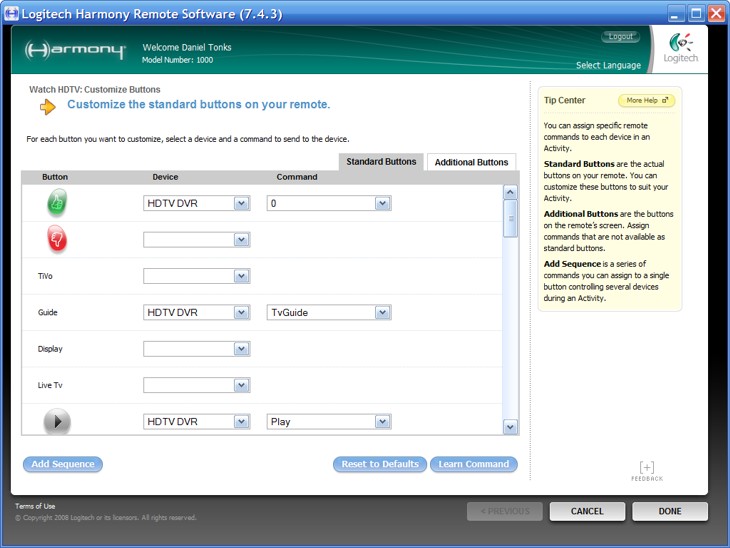Image resolution: width=730 pixels, height=548 pixels.
Task: Open the Terms of Use link
Action: tap(35, 506)
